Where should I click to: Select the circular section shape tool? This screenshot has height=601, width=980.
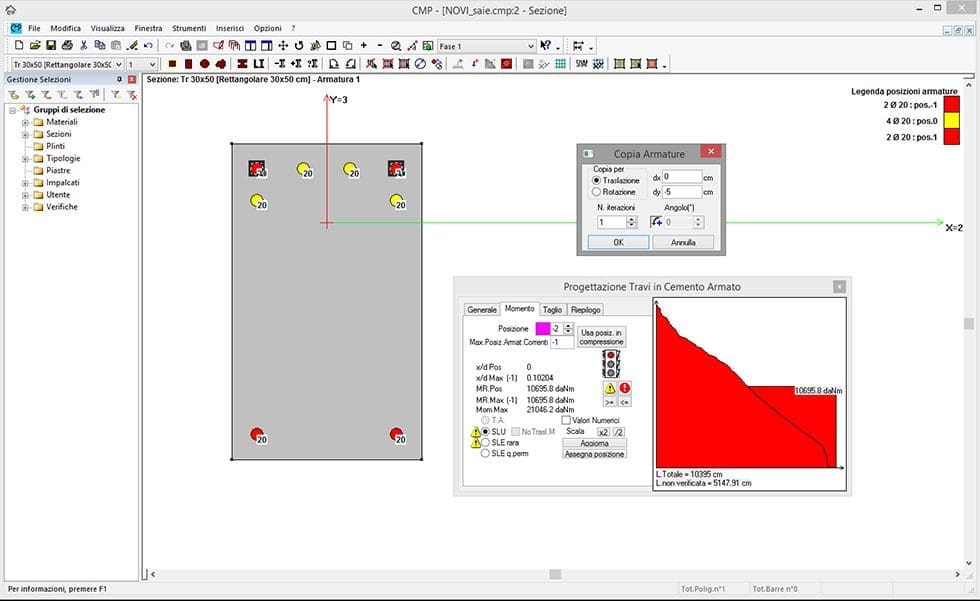tap(204, 64)
